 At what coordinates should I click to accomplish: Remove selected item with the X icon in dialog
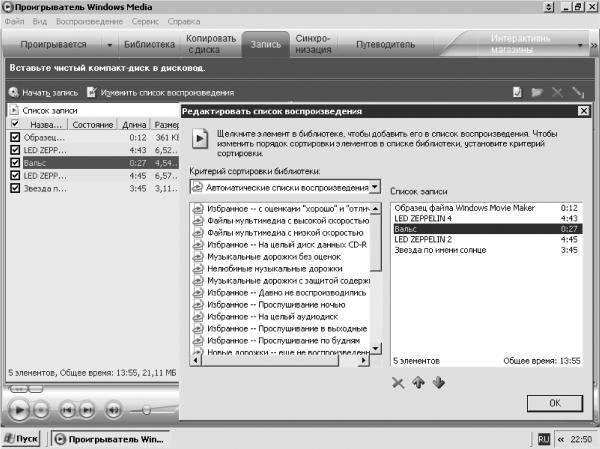398,383
